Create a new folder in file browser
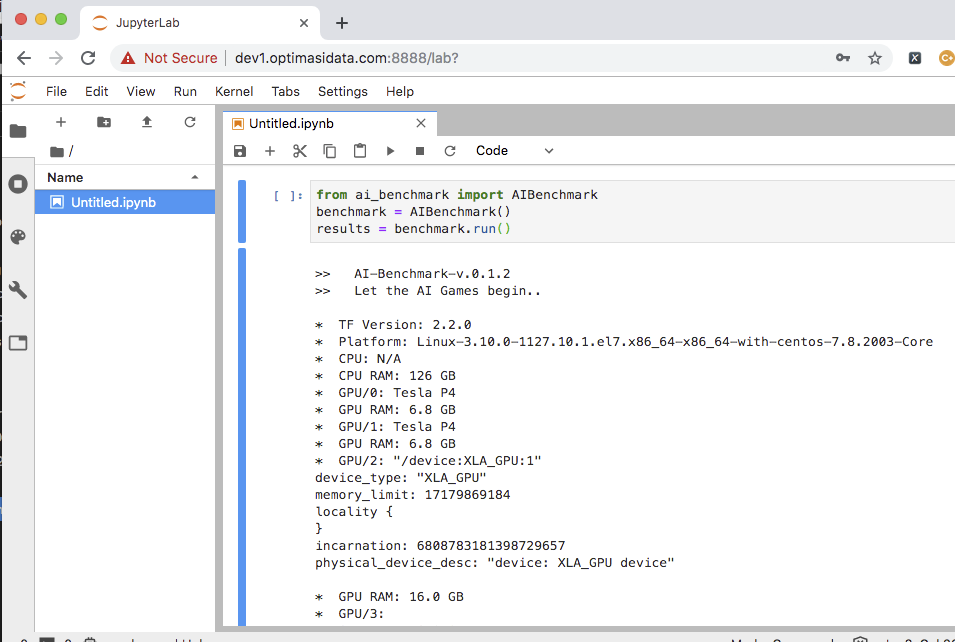The height and width of the screenshot is (642, 955). point(104,122)
